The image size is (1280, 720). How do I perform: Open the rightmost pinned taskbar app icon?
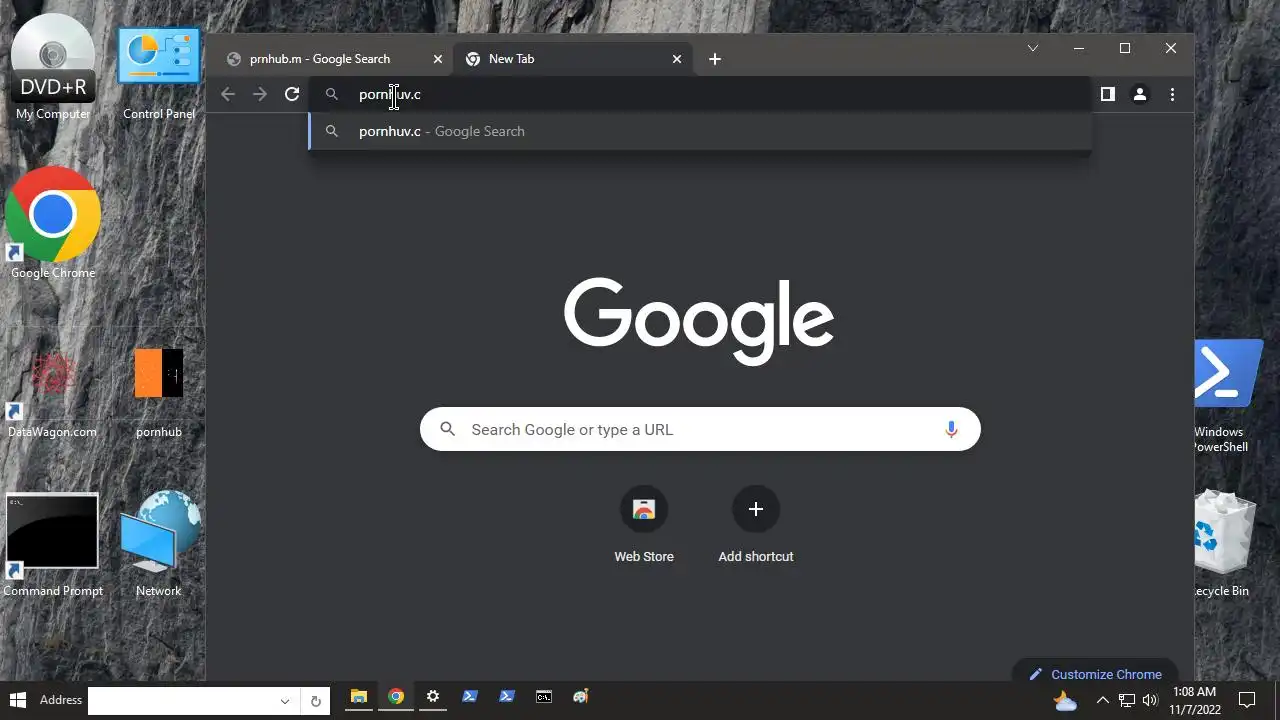click(581, 697)
